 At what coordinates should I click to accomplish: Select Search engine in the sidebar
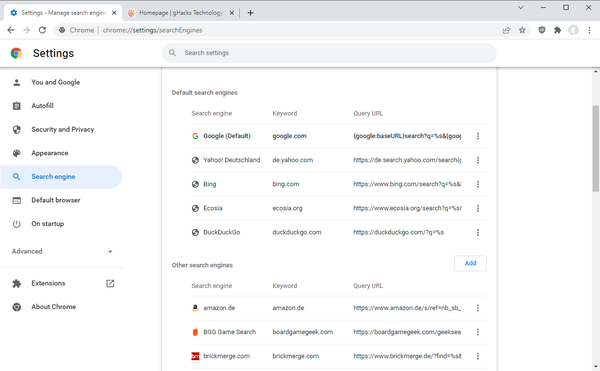61,177
